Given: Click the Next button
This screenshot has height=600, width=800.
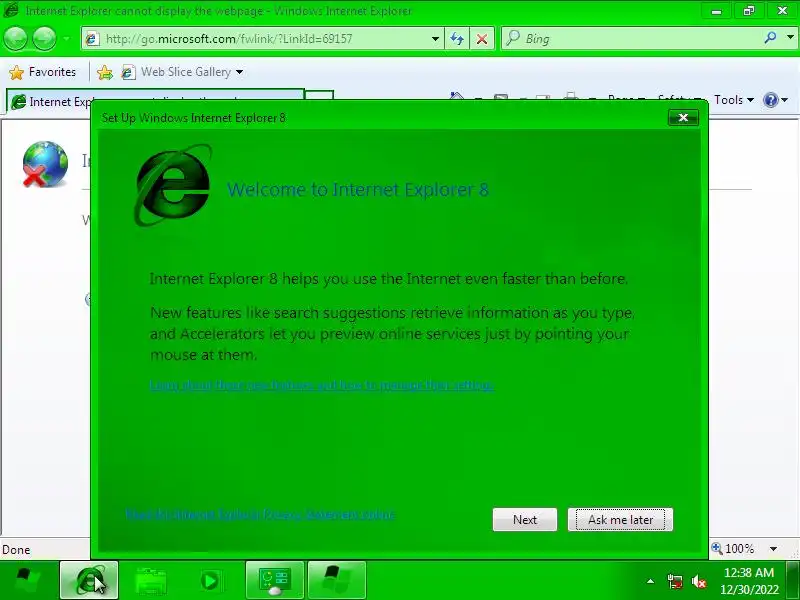Looking at the screenshot, I should 524,519.
